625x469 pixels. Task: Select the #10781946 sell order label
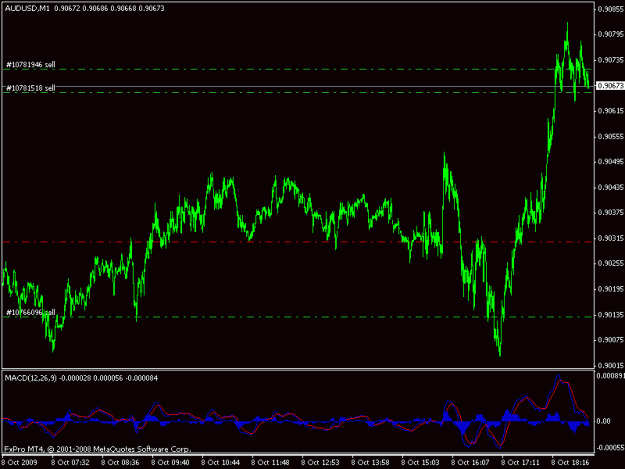pos(31,65)
